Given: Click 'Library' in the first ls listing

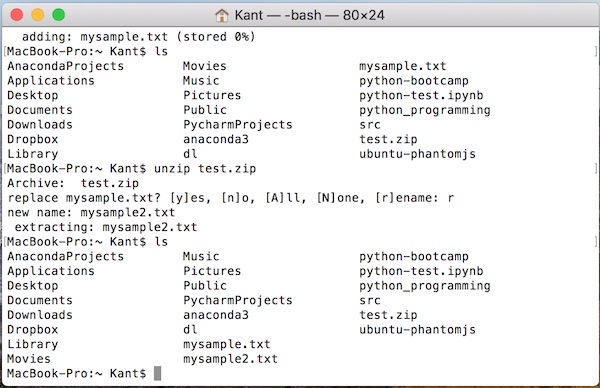Looking at the screenshot, I should 33,154.
